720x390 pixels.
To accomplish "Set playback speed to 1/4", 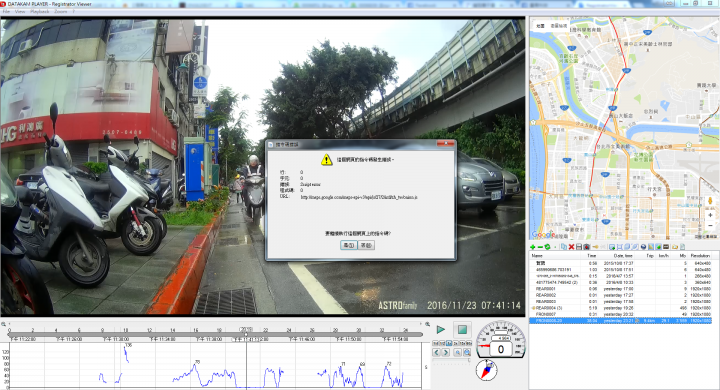I will pos(435,344).
